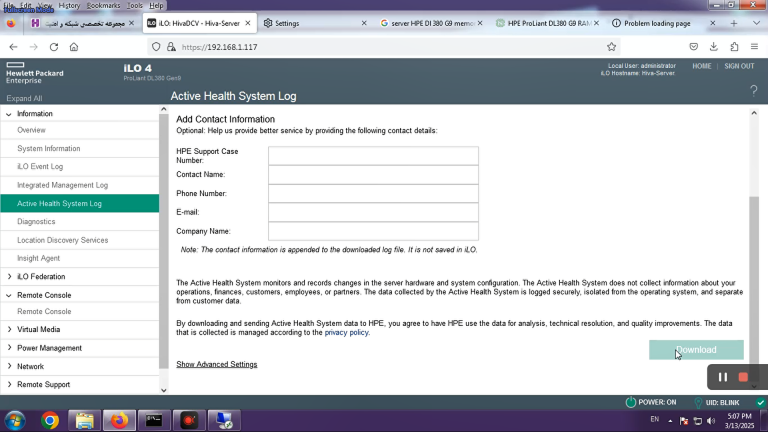Pause the screen recording

tap(722, 377)
